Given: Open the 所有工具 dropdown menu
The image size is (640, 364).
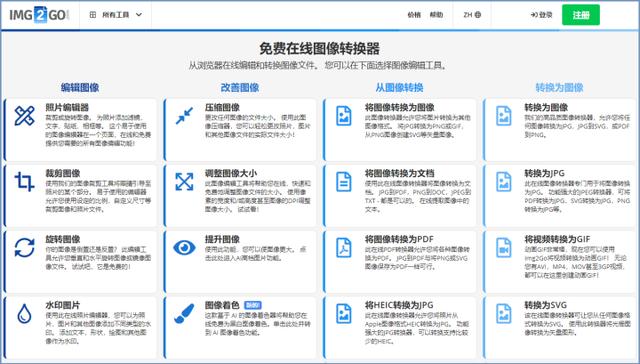Looking at the screenshot, I should 116,15.
